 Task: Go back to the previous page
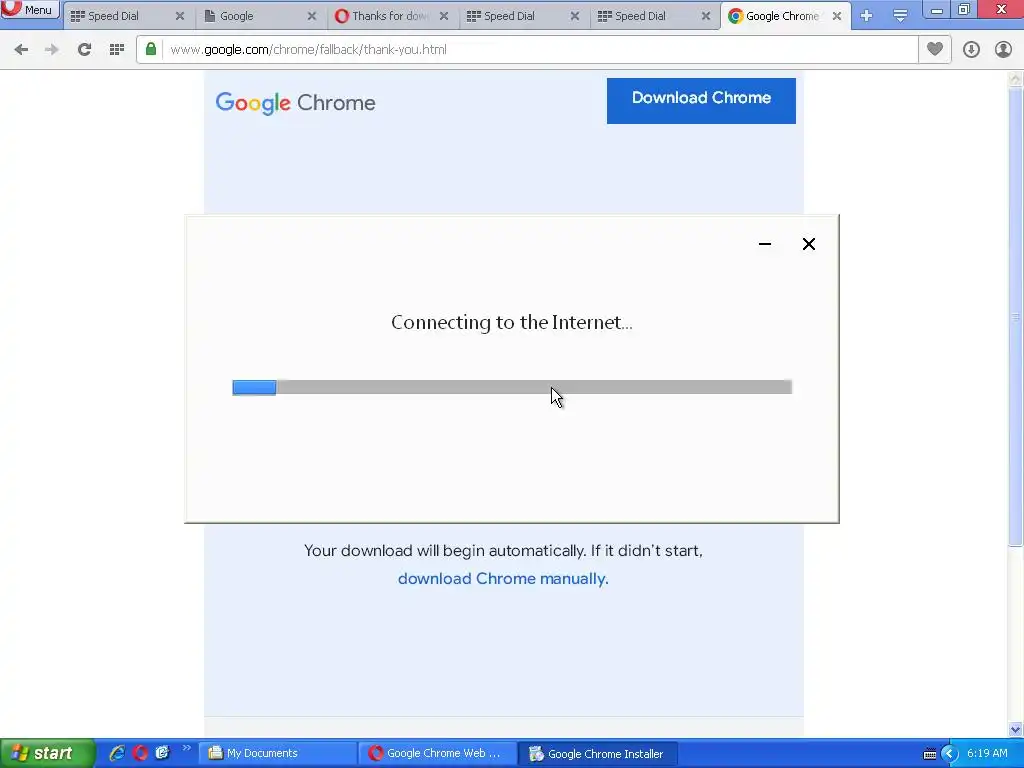coord(21,50)
